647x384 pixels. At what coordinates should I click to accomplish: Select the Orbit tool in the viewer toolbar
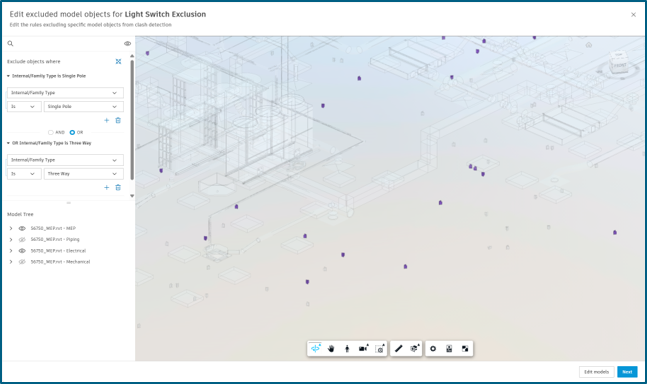(x=315, y=349)
